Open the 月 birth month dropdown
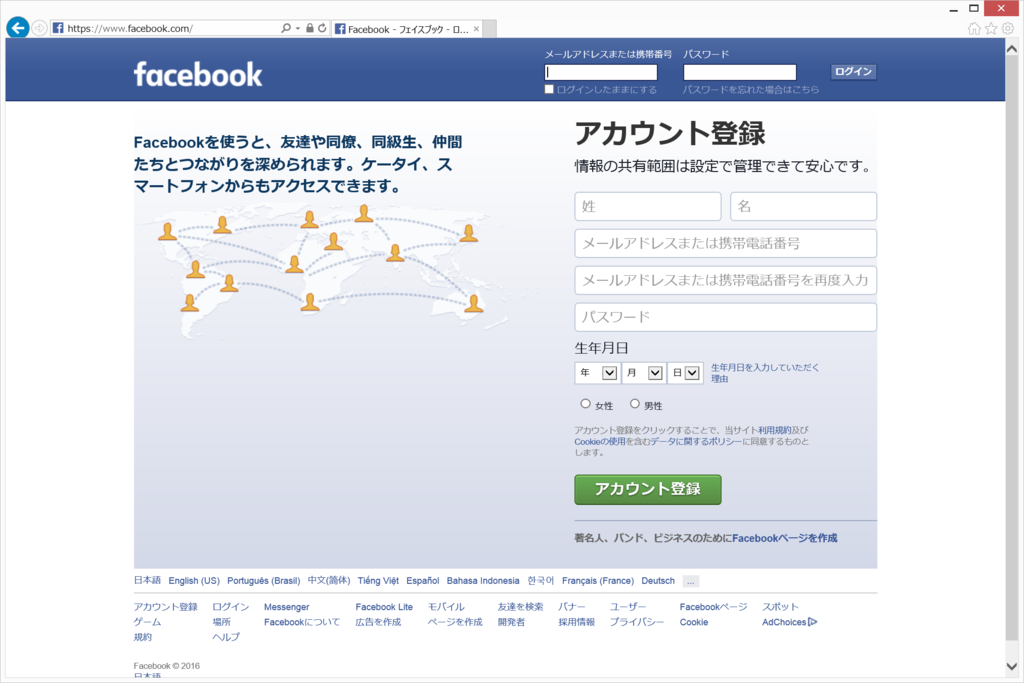This screenshot has height=683, width=1024. (x=643, y=373)
